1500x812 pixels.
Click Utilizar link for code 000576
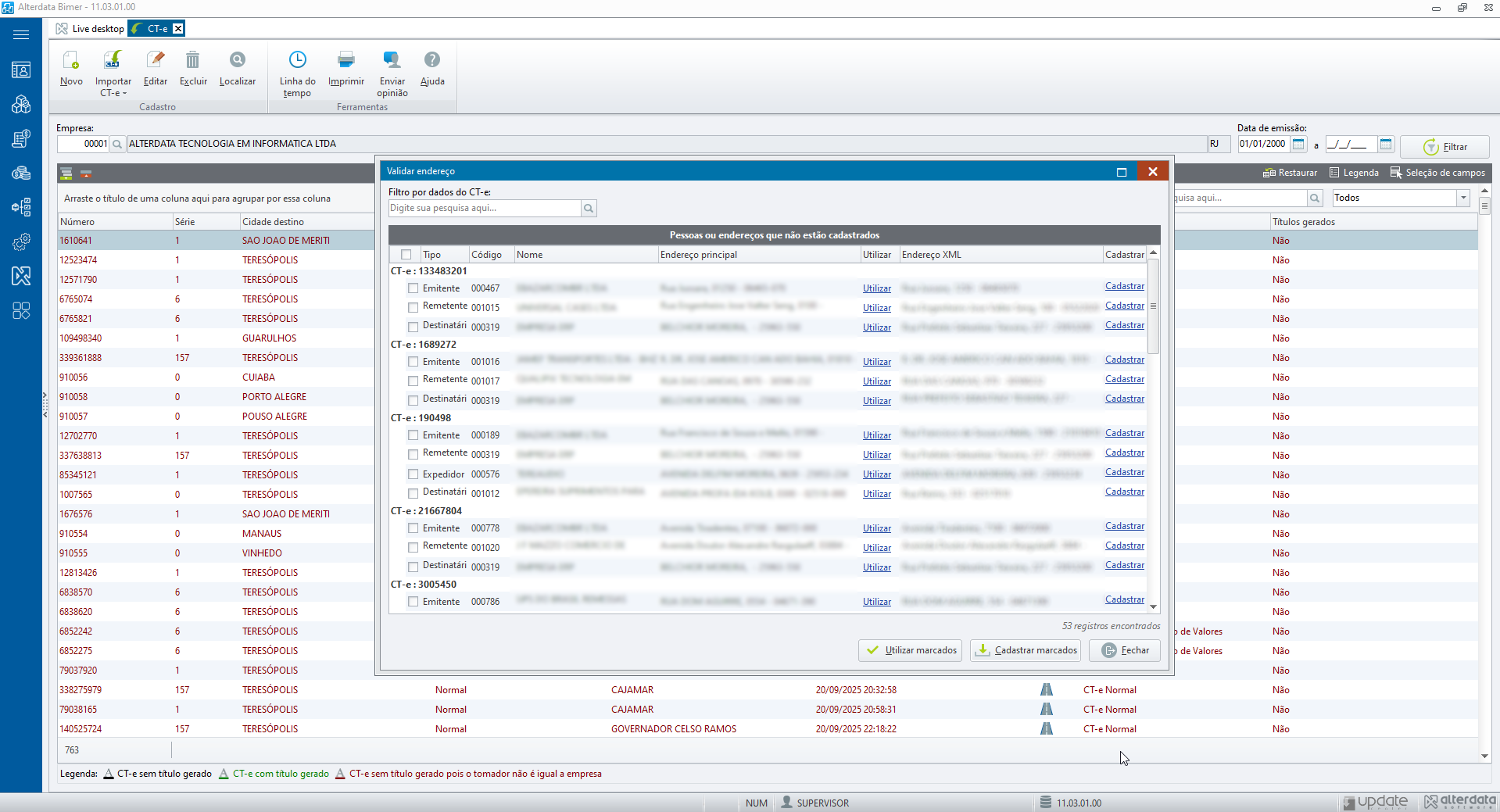pyautogui.click(x=877, y=474)
